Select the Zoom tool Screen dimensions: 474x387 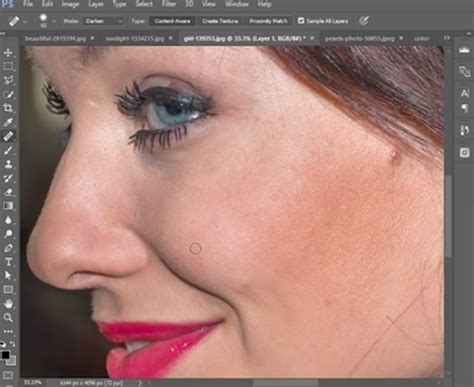8,317
